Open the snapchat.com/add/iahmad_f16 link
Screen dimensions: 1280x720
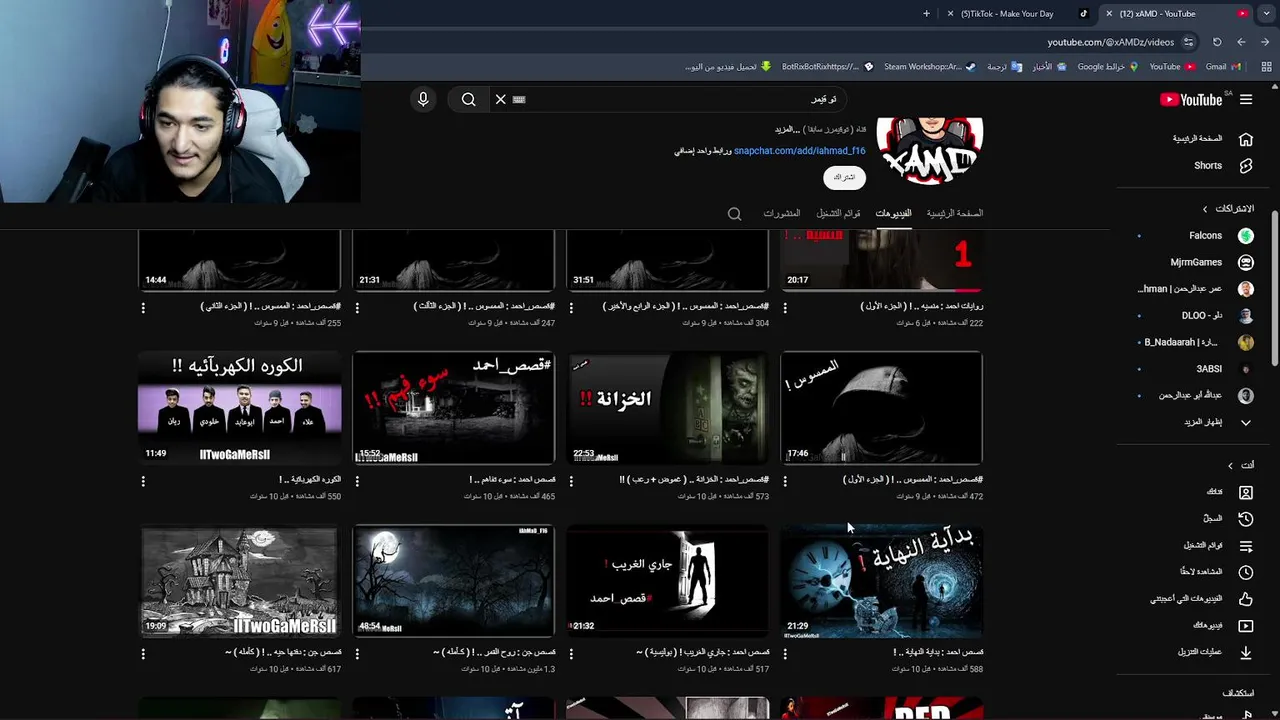(x=799, y=151)
